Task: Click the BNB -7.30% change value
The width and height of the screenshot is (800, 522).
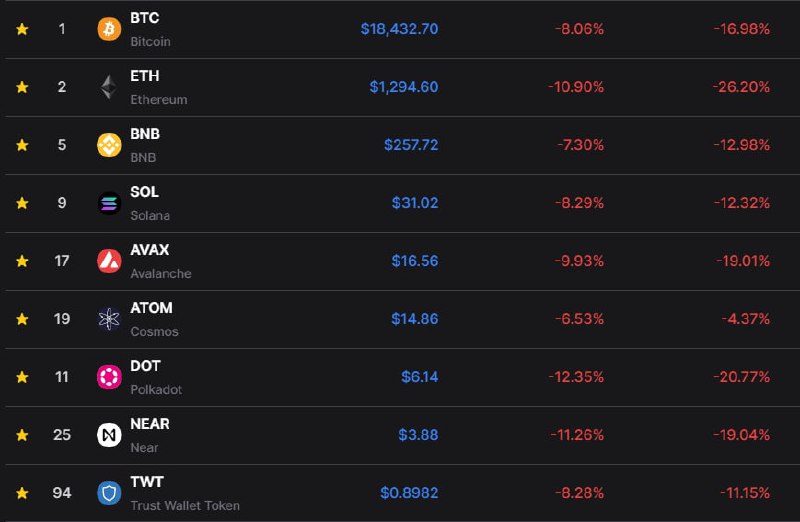Action: tap(580, 145)
